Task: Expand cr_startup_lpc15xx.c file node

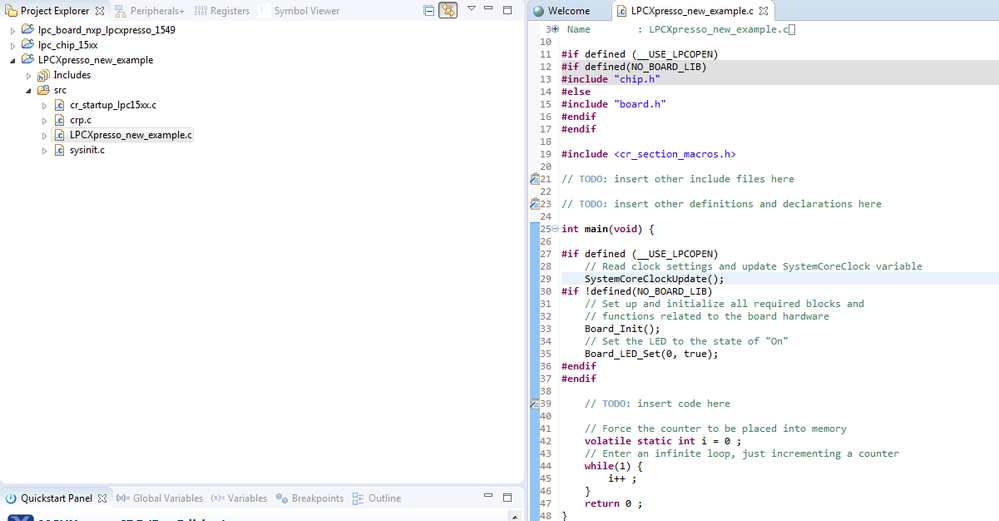Action: (45, 106)
